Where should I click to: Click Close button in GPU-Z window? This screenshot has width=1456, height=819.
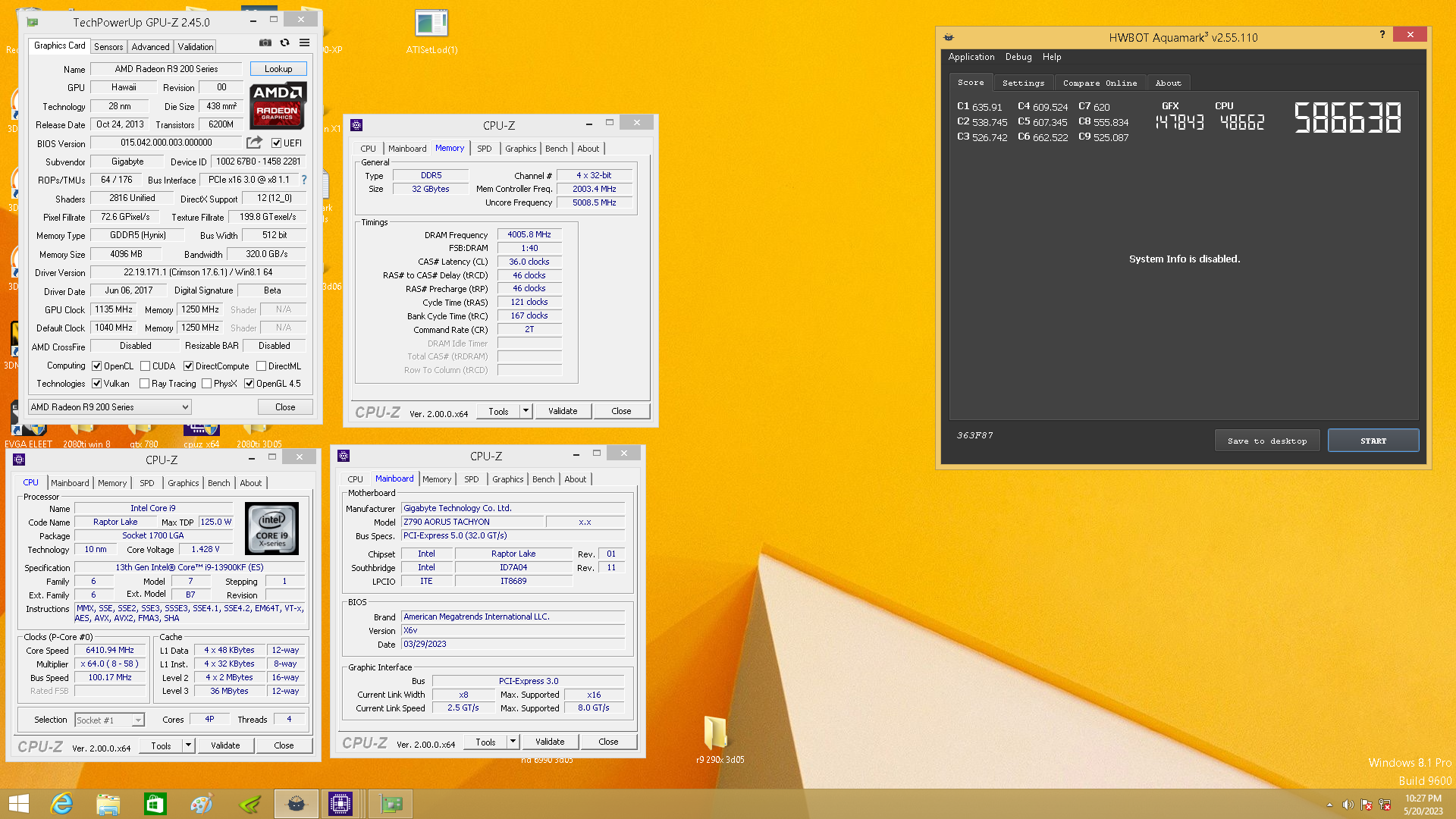click(x=285, y=407)
